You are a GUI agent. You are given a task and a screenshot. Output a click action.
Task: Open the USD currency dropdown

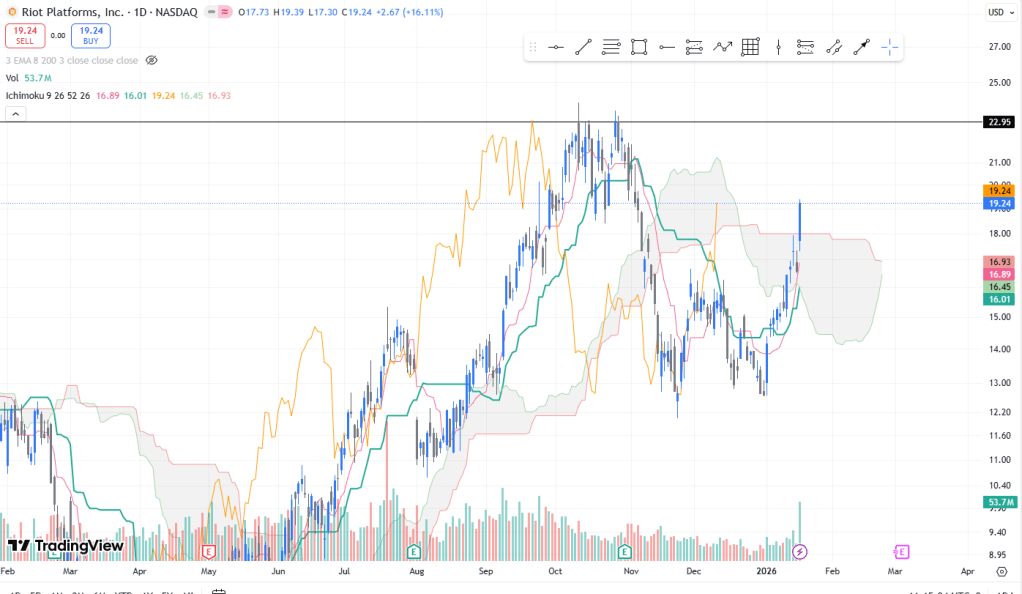click(999, 12)
